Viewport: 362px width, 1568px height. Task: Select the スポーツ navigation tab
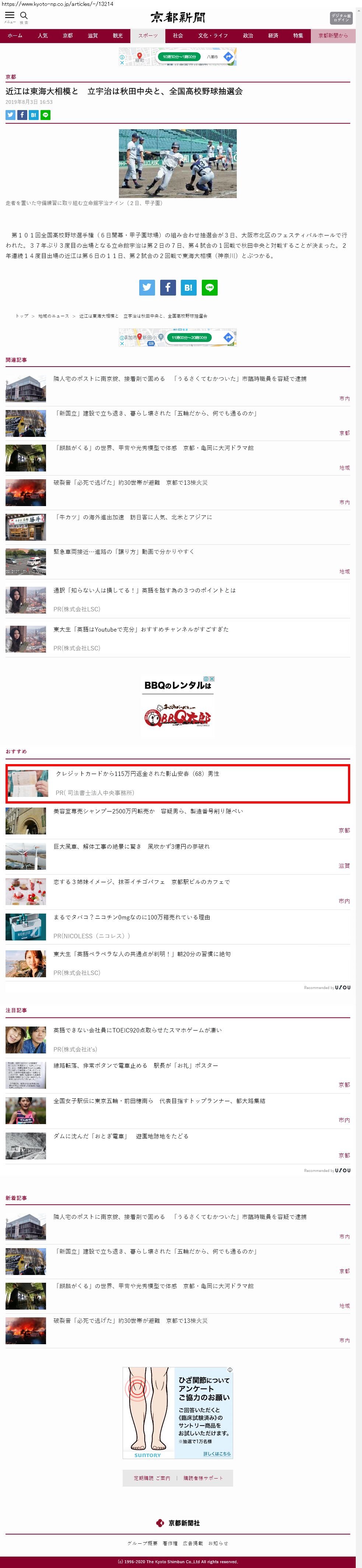[x=147, y=35]
